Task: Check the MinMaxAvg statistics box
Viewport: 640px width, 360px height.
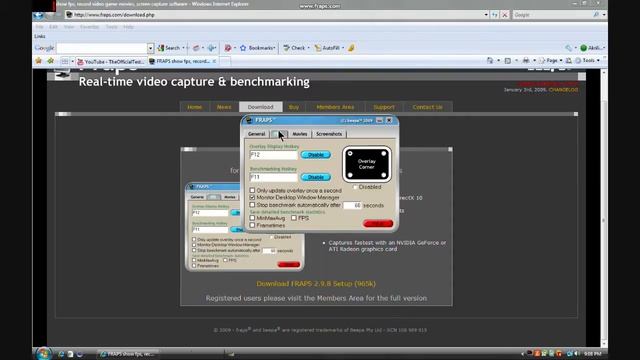Action: tap(252, 218)
